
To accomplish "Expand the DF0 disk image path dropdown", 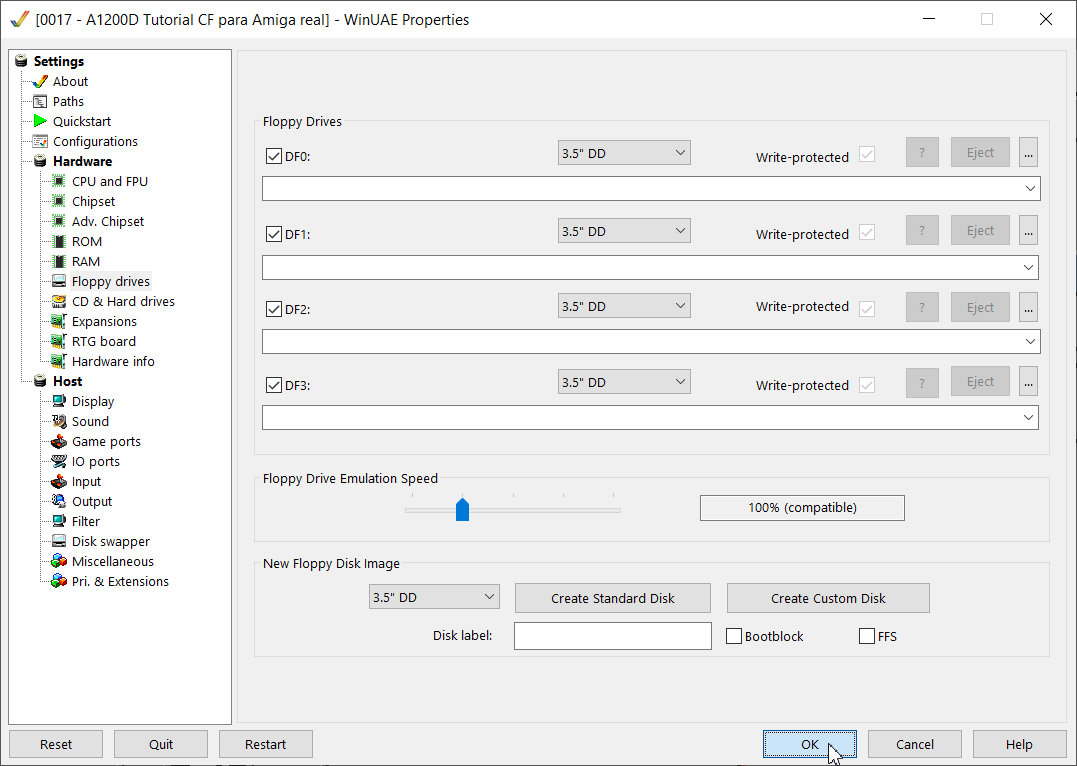I will tap(1030, 188).
